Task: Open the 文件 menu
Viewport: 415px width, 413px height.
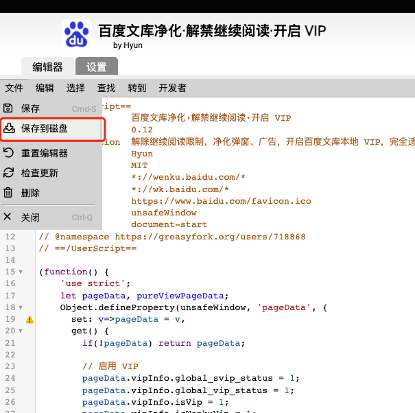Action: [x=14, y=88]
